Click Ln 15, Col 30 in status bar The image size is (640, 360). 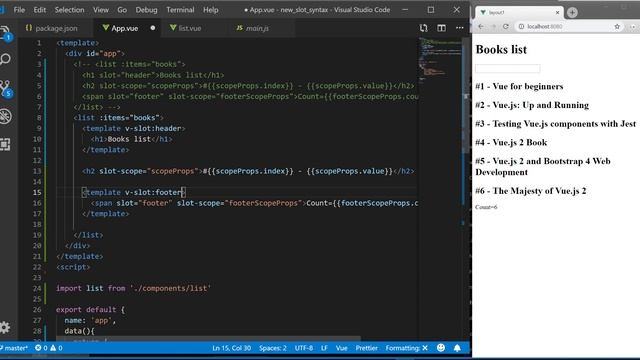click(231, 348)
